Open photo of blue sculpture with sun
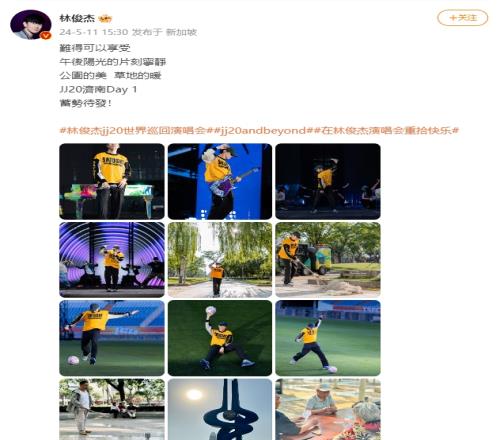500x440 pixels. [220, 409]
